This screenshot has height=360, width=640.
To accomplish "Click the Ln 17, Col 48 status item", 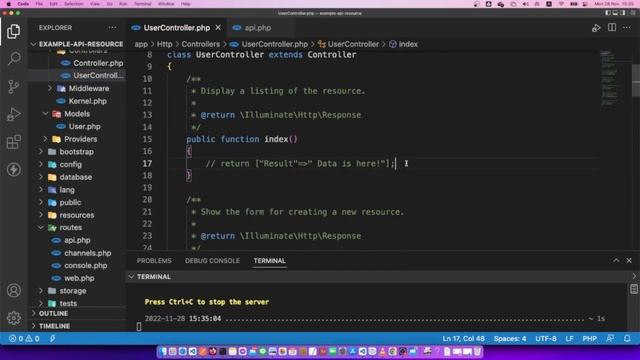I will 463,338.
